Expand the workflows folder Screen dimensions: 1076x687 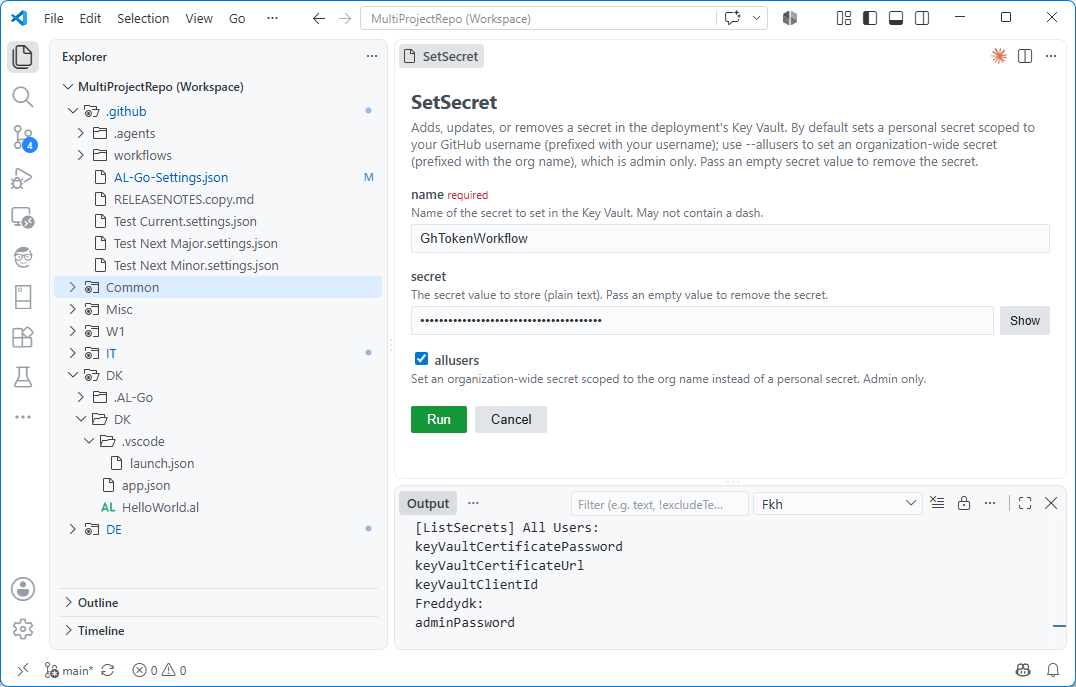coord(81,155)
